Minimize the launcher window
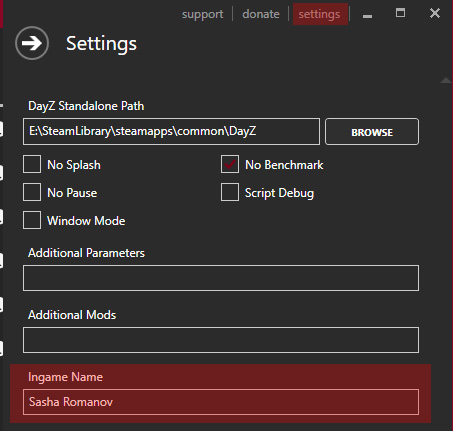Viewport: 453px width, 431px height. (x=367, y=16)
